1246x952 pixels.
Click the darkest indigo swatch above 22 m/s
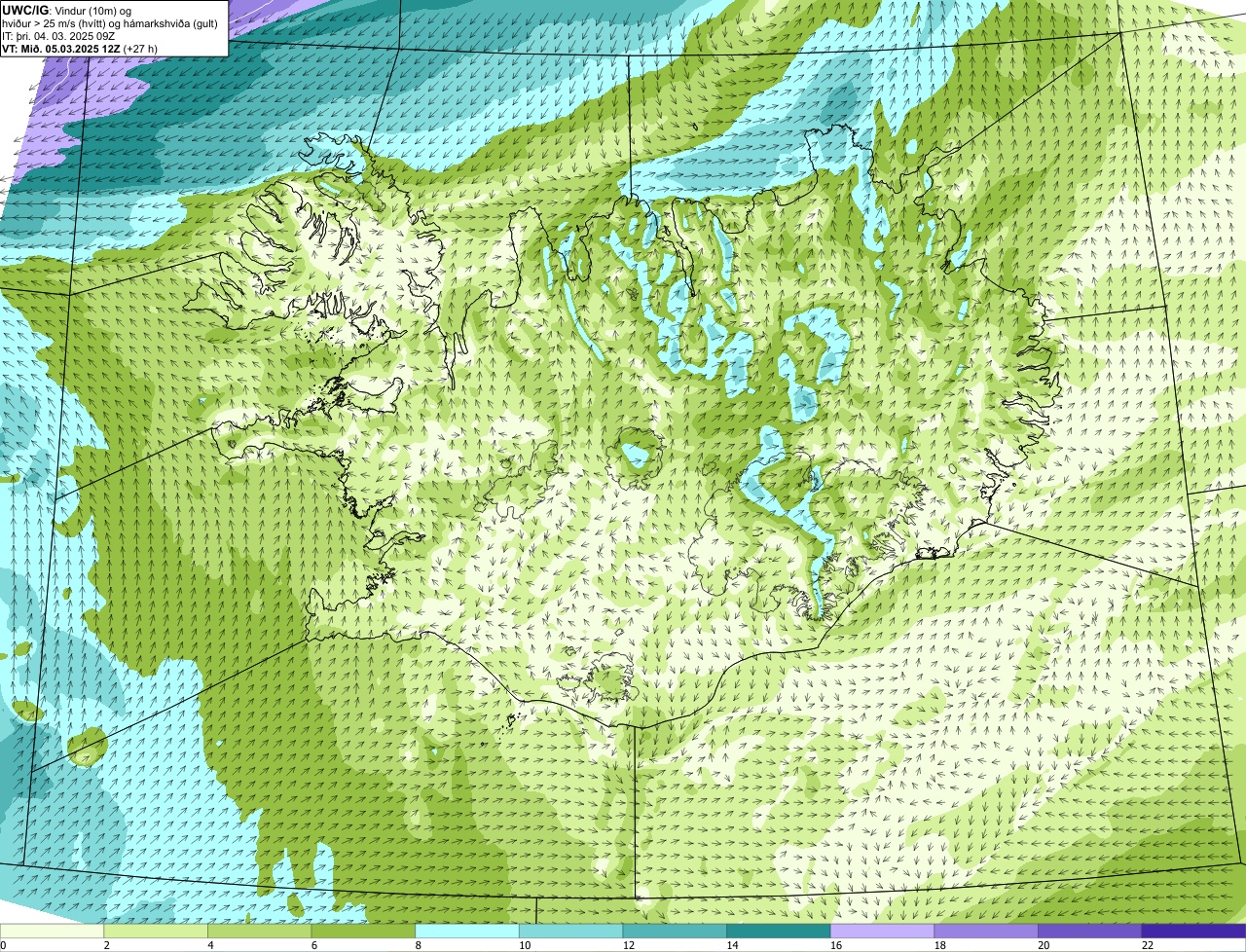tap(1193, 931)
